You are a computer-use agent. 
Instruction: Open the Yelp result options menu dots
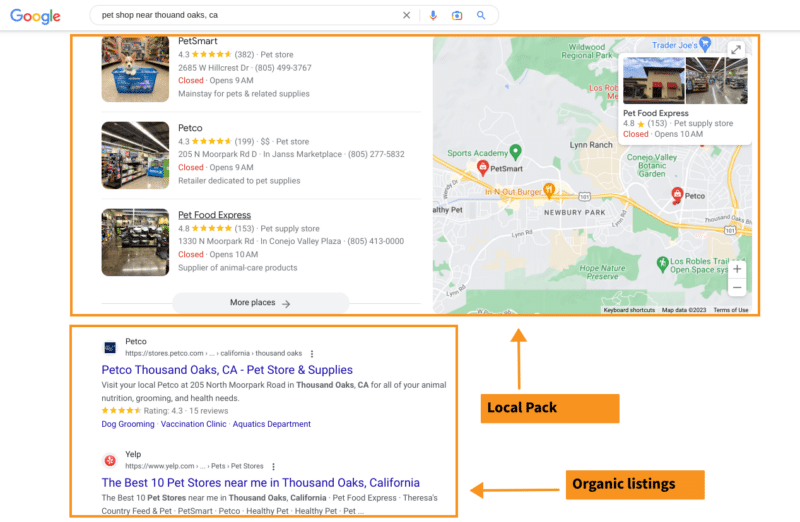(273, 466)
